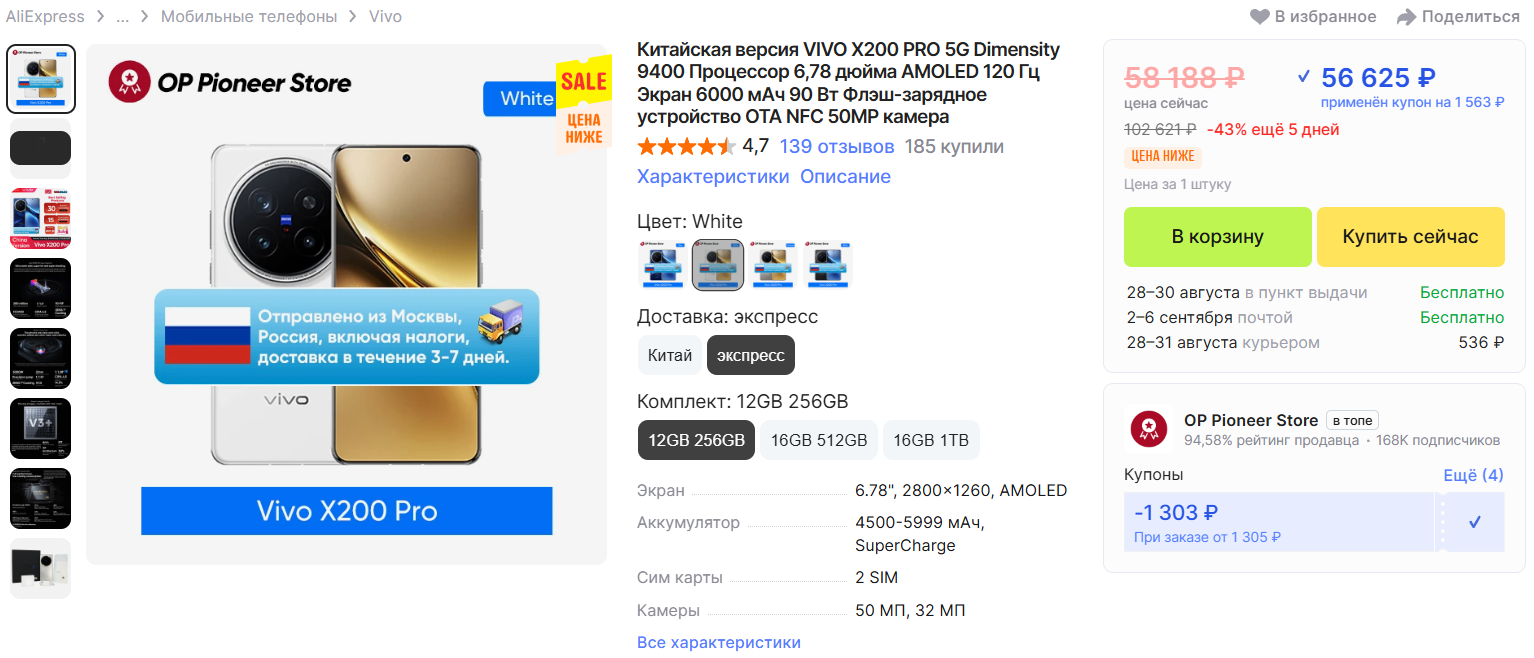Select Китай delivery option

point(669,355)
